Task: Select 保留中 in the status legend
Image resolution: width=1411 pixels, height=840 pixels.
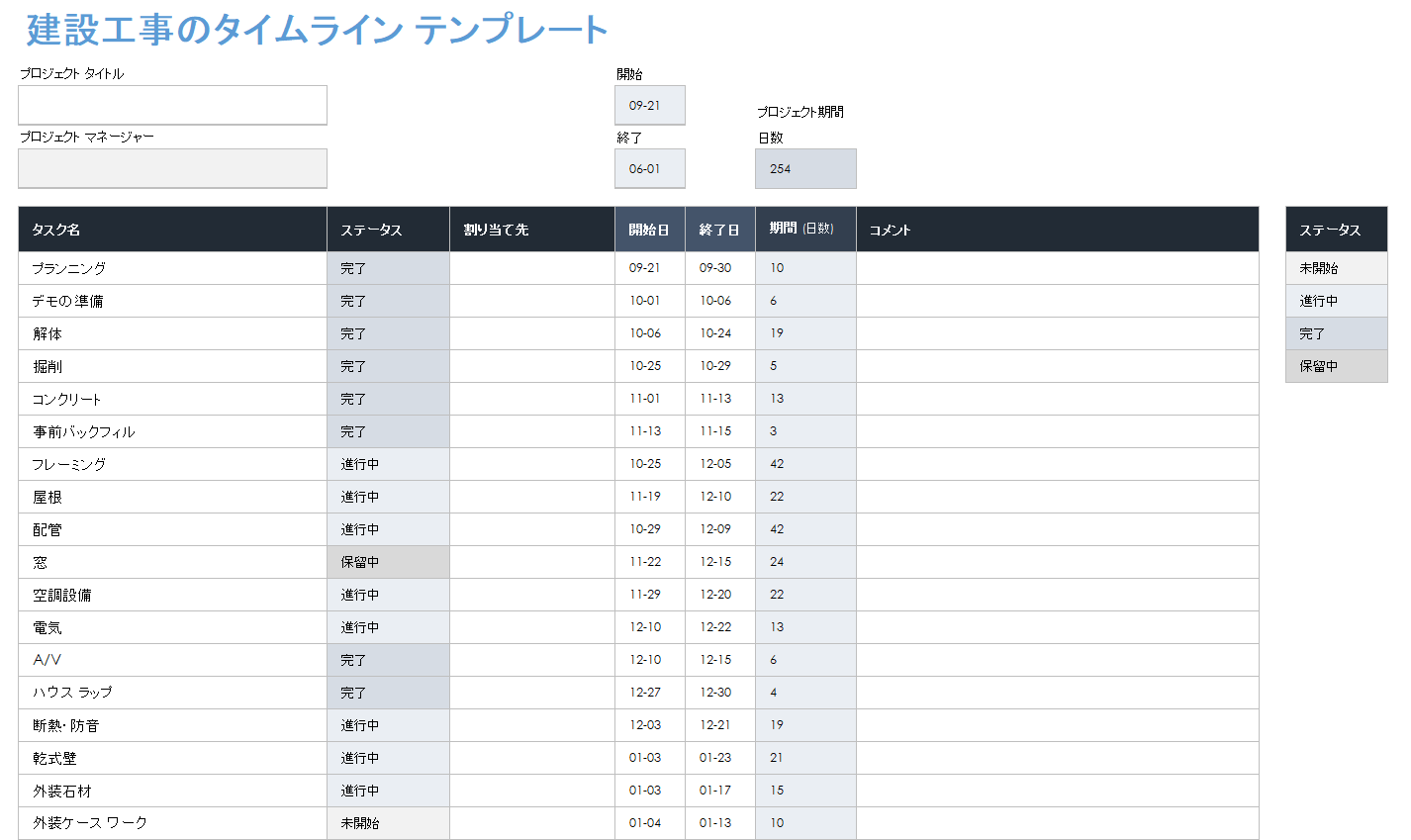Action: tap(1337, 366)
